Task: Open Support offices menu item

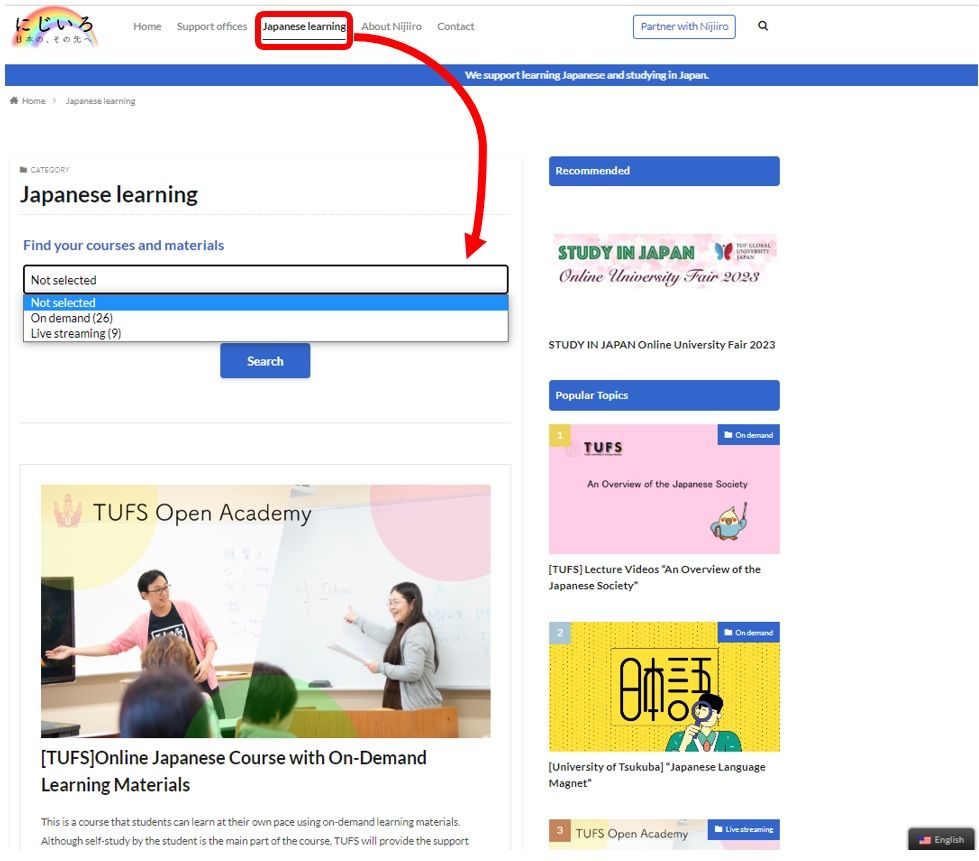Action: [212, 26]
